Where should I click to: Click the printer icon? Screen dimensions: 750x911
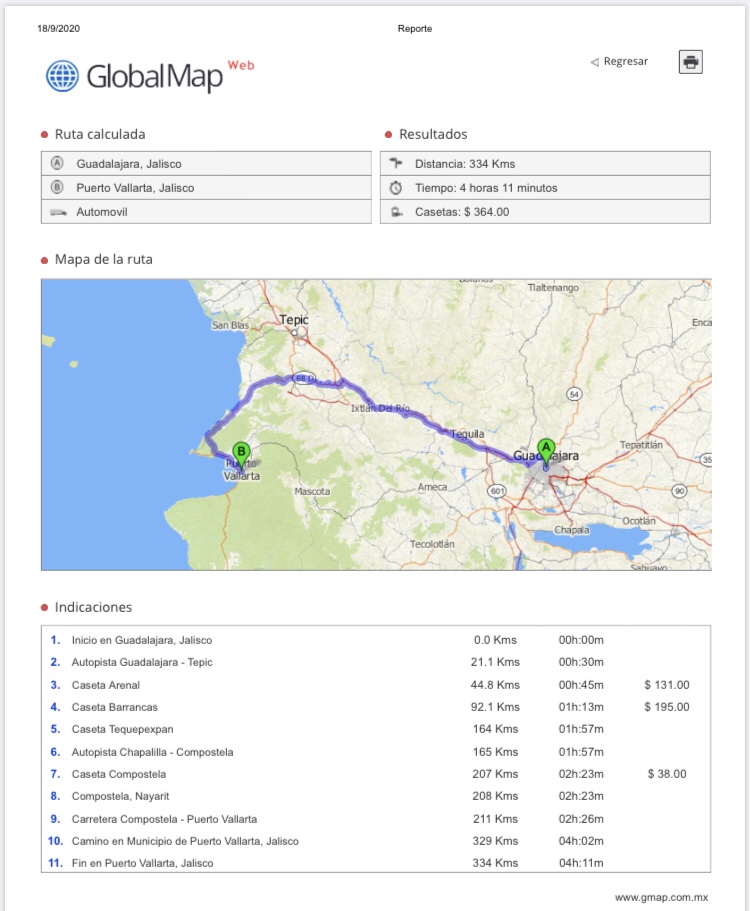[x=690, y=62]
